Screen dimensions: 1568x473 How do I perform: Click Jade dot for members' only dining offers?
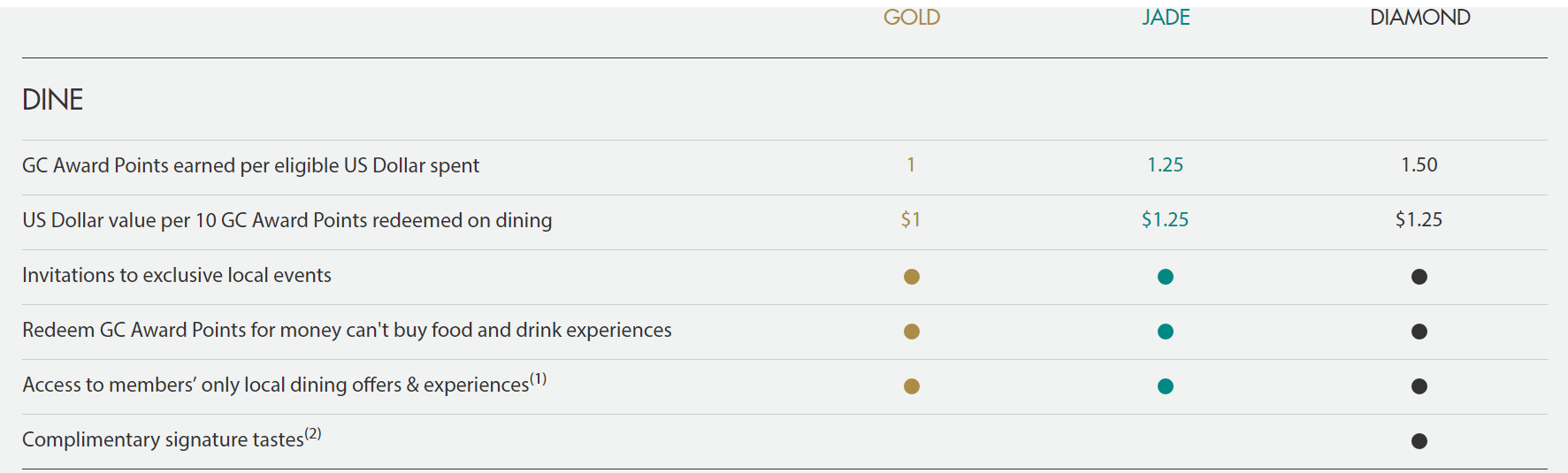pos(1166,386)
